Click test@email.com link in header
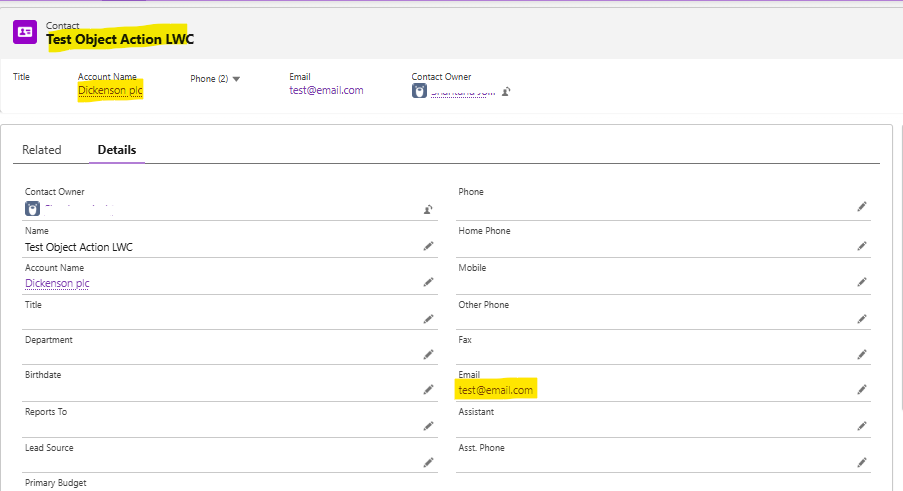This screenshot has width=903, height=491. pos(326,90)
